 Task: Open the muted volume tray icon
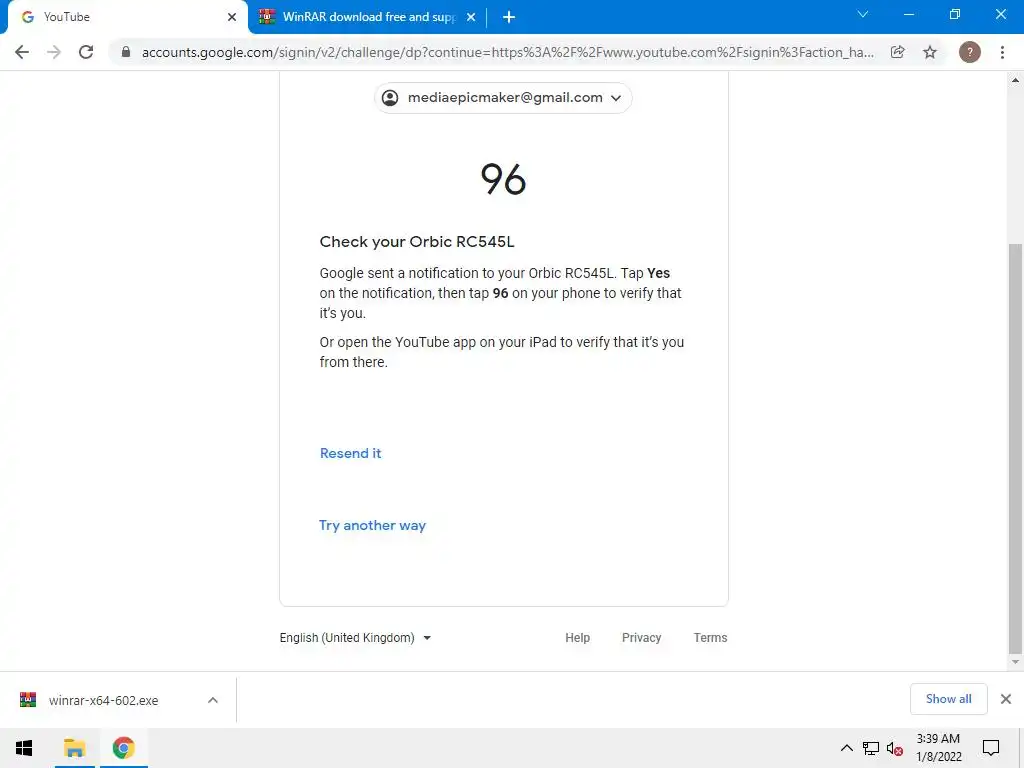[x=895, y=748]
